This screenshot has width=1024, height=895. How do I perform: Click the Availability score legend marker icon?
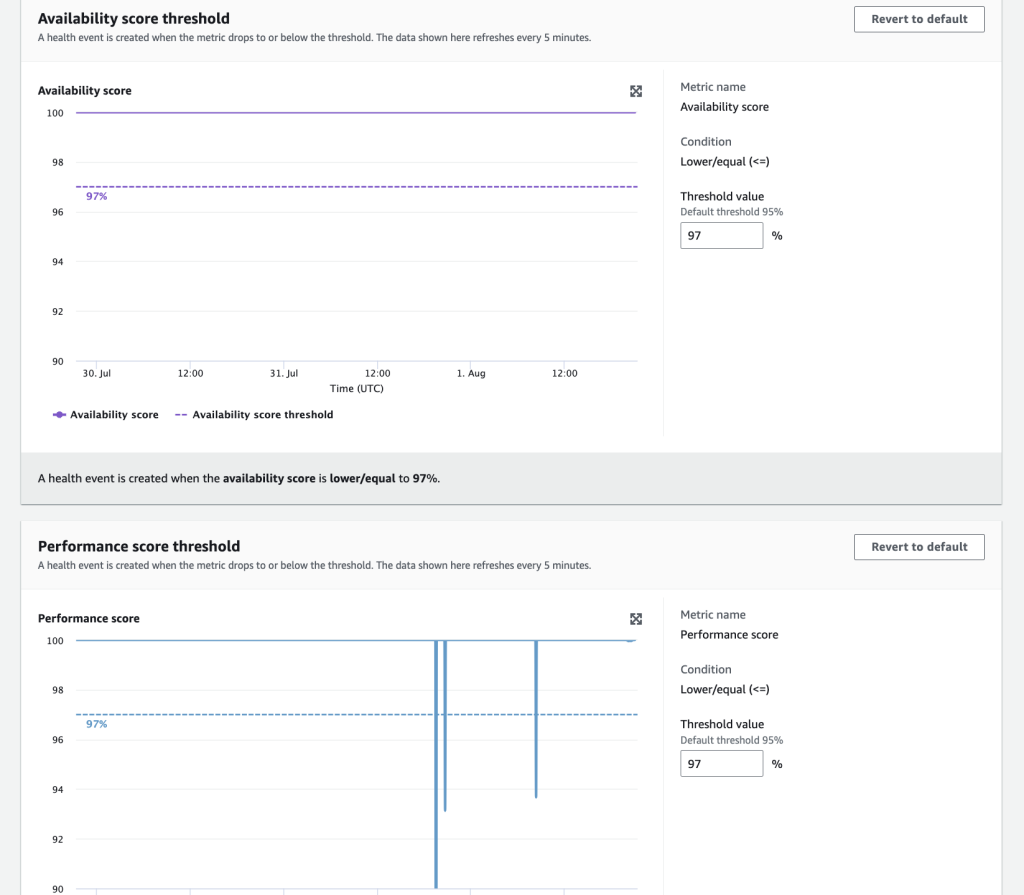pyautogui.click(x=60, y=414)
